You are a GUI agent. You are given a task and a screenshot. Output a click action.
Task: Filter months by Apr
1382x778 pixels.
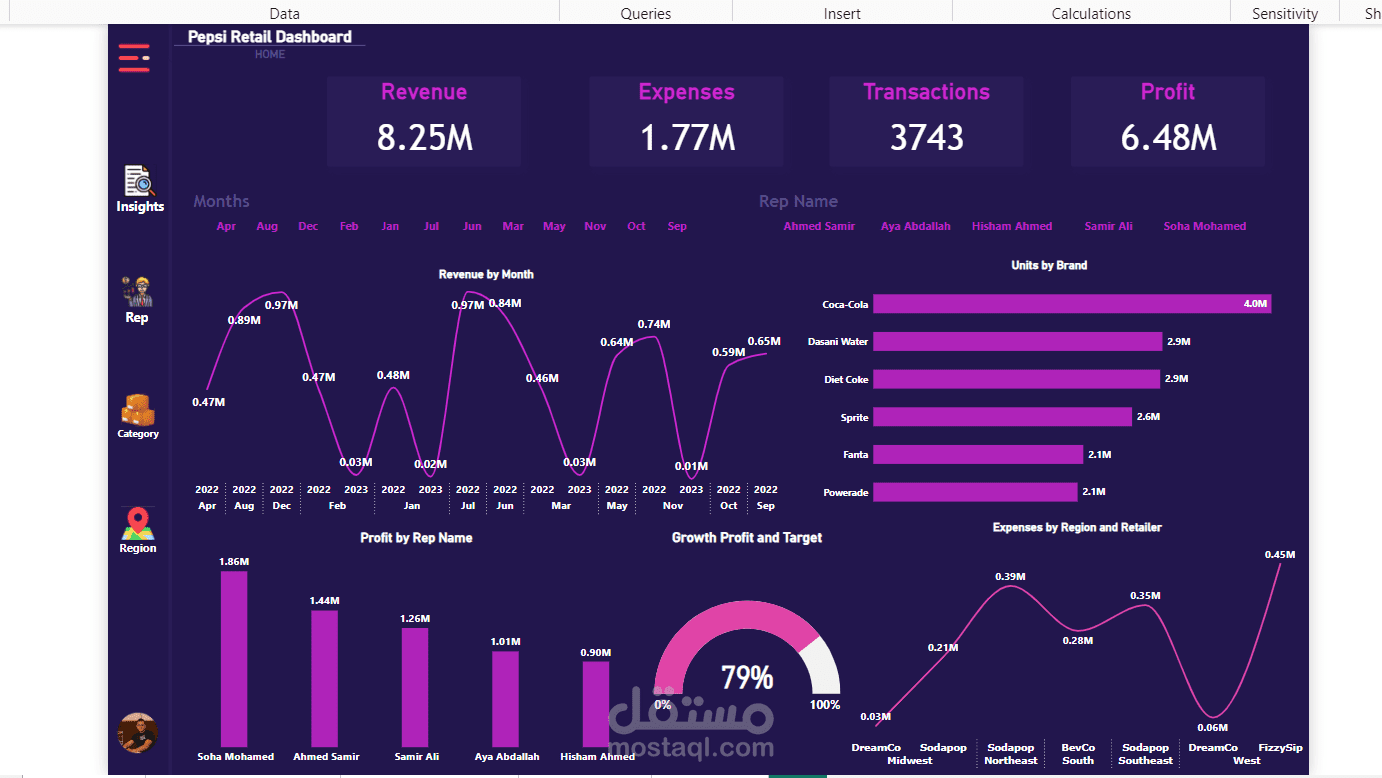coord(226,226)
